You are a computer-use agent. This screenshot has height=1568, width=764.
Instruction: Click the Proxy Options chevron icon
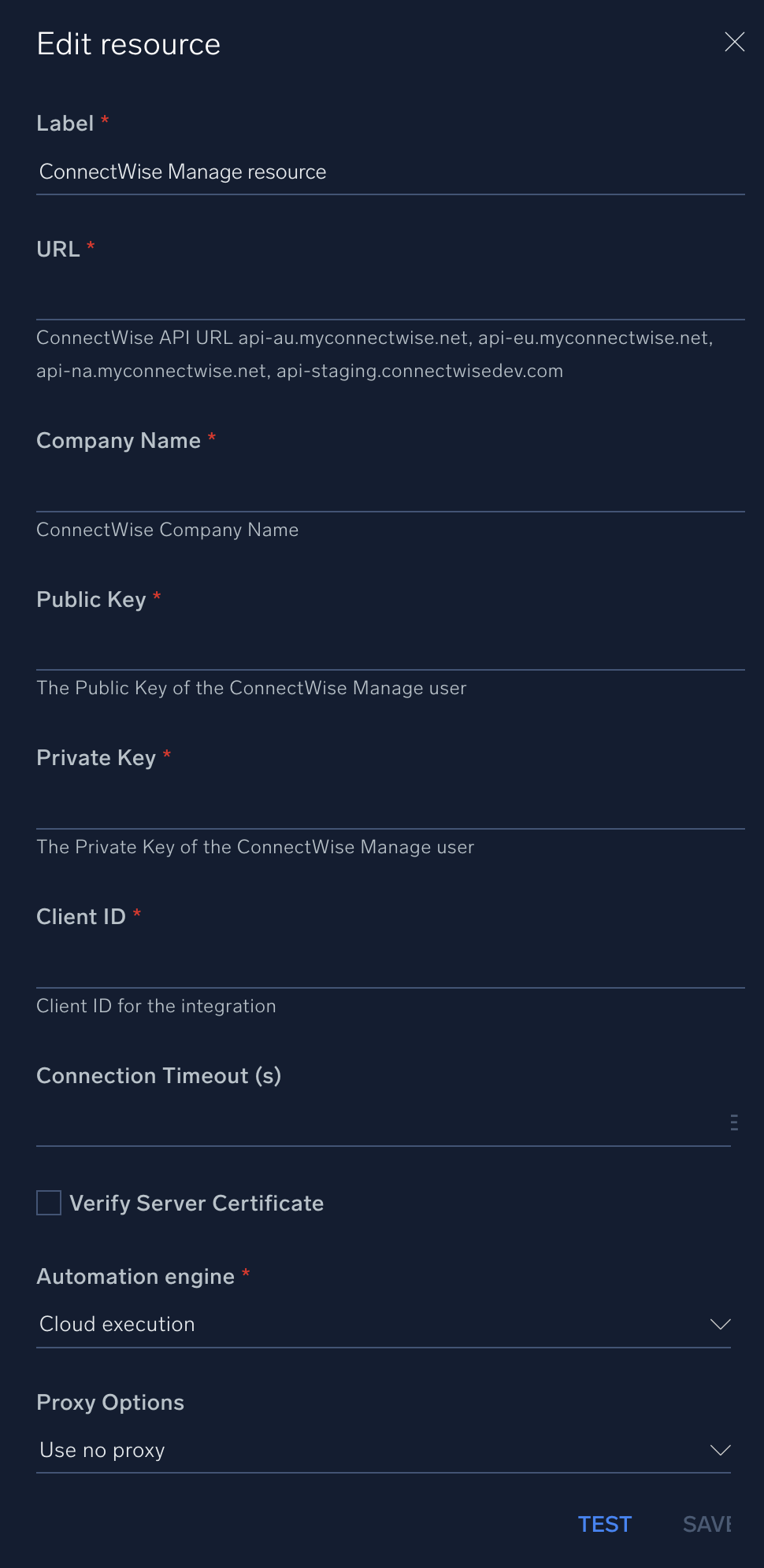pos(719,1450)
